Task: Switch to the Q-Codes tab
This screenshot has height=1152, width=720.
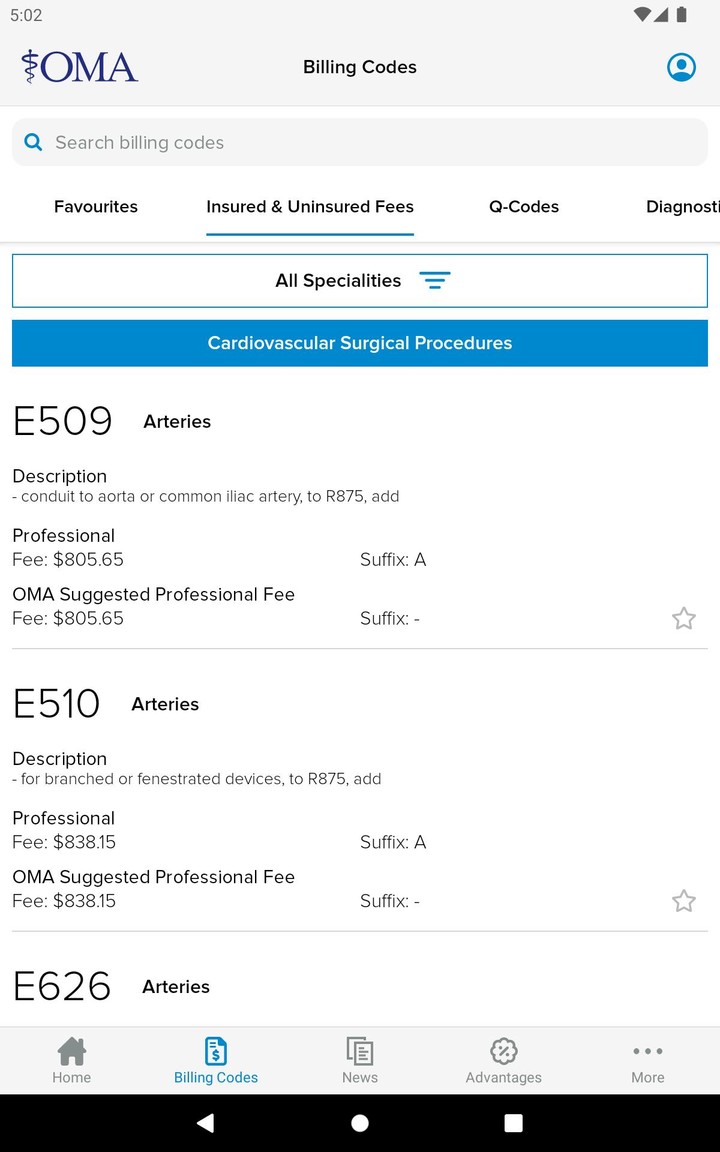Action: 524,207
